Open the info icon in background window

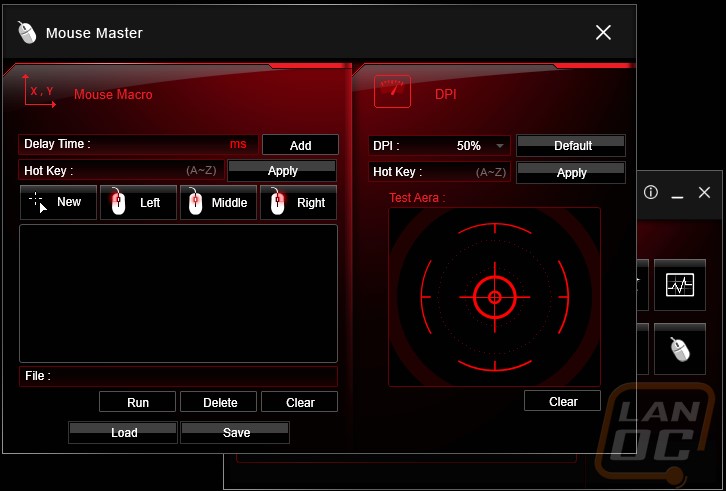651,192
